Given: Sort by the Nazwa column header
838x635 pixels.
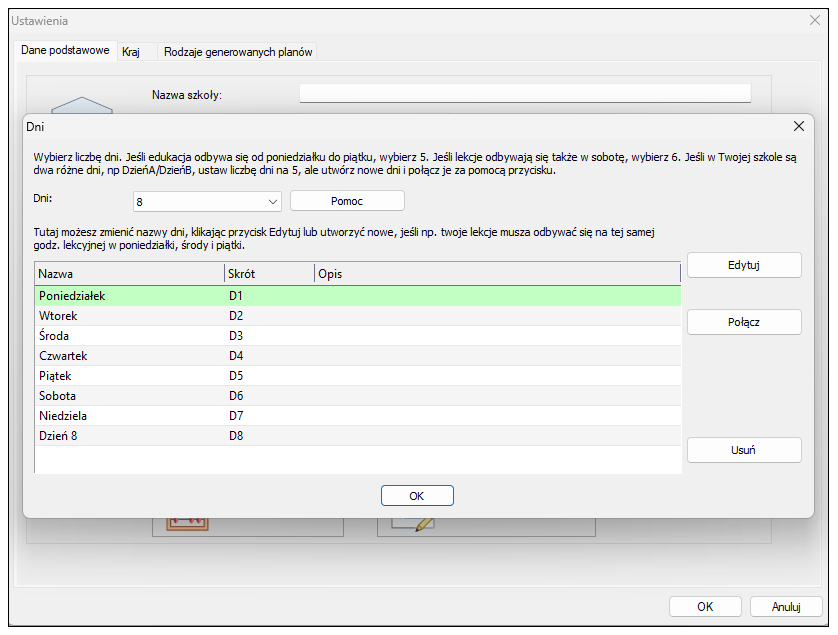Looking at the screenshot, I should click(x=129, y=273).
